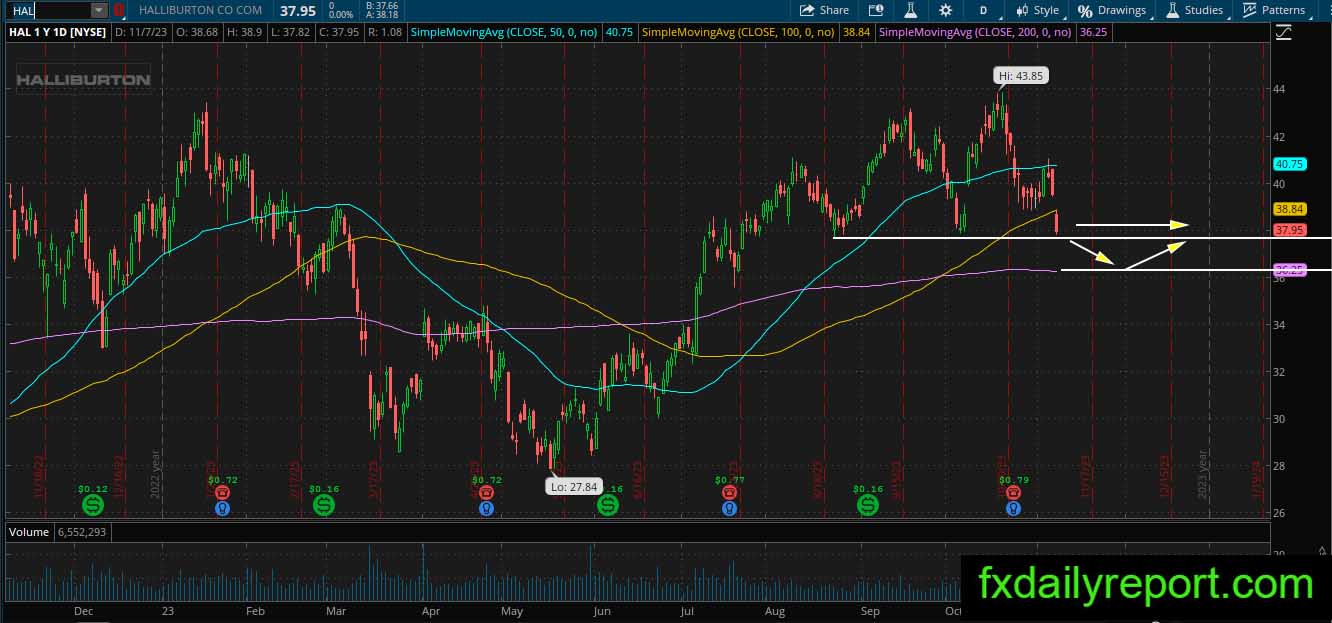
Task: Click the Jul label on time axis
Action: coord(686,610)
